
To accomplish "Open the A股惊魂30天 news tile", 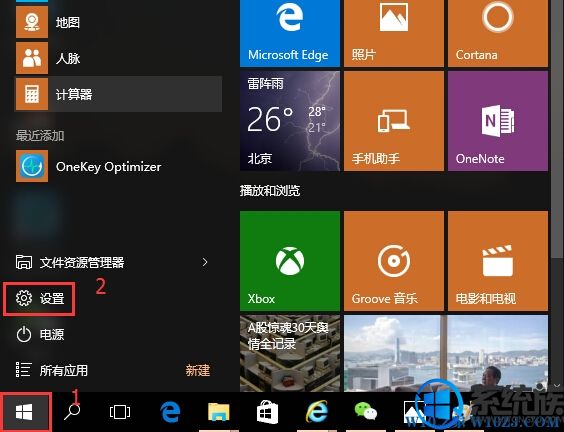I will pyautogui.click(x=290, y=353).
